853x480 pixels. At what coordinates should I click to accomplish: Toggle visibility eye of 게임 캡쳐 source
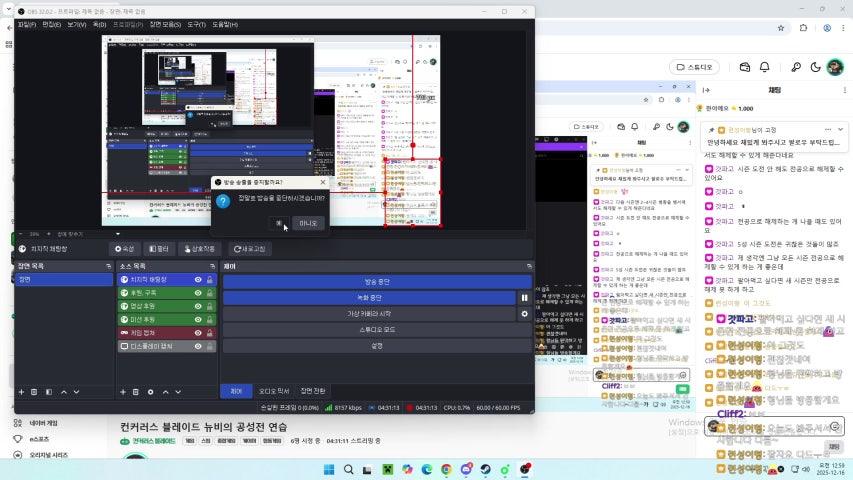tap(198, 333)
